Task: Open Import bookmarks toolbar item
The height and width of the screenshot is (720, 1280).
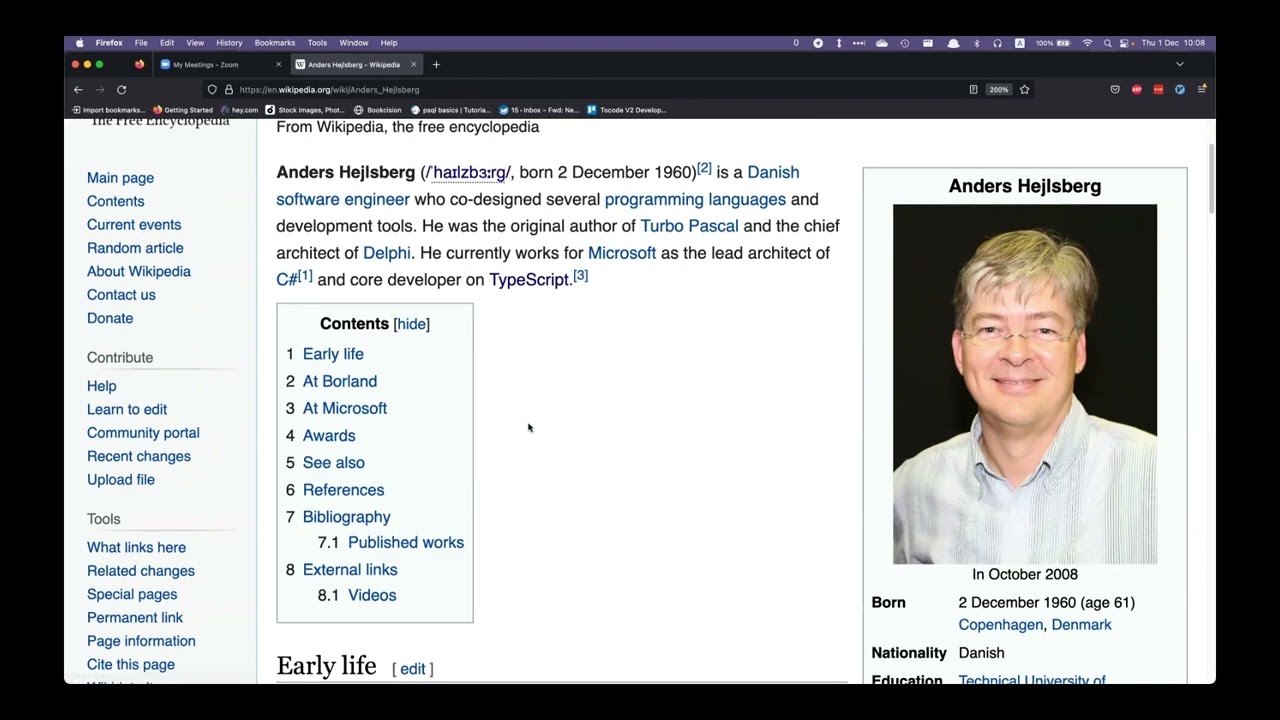Action: pyautogui.click(x=107, y=110)
